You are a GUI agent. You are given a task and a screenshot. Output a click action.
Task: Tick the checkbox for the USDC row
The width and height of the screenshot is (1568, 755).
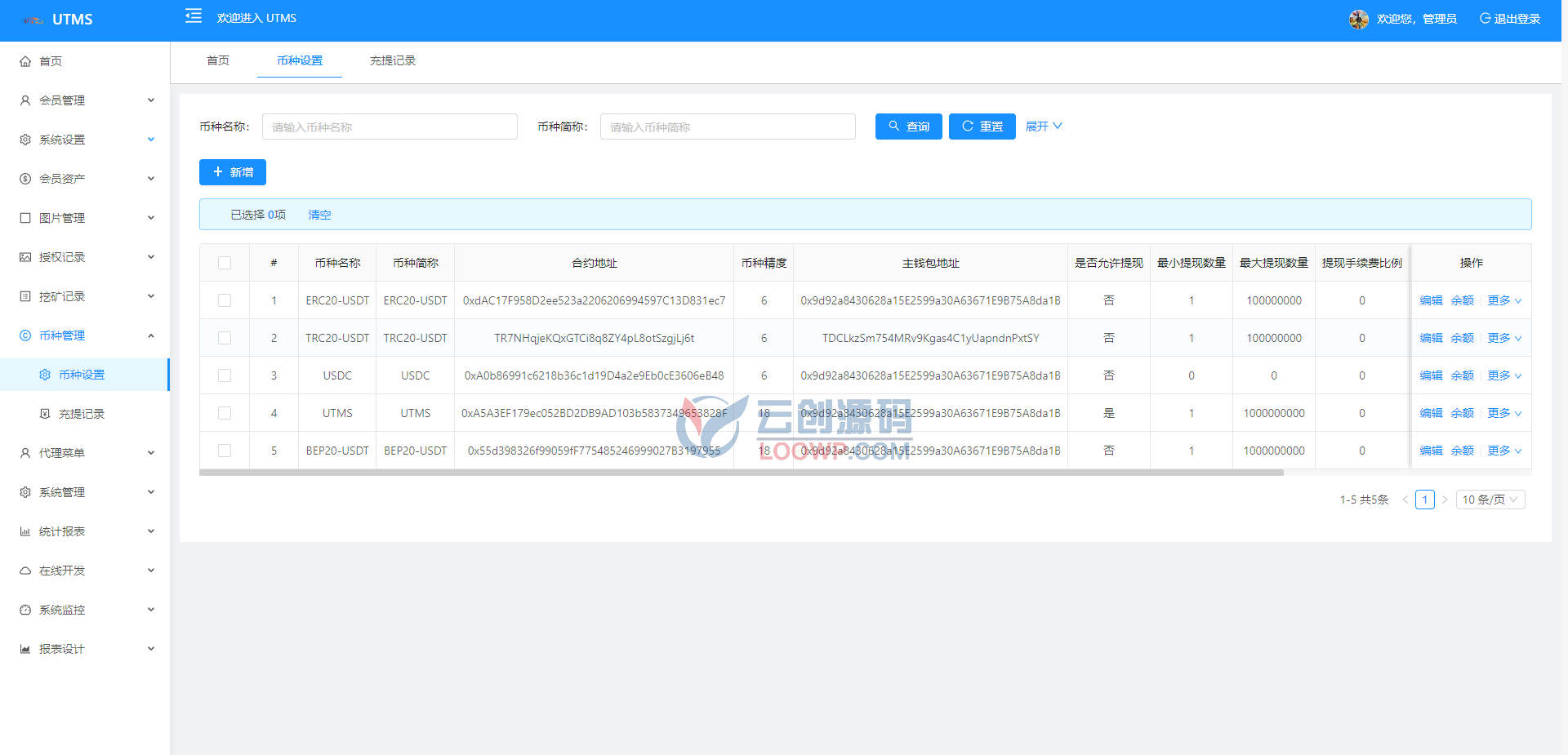pos(225,375)
